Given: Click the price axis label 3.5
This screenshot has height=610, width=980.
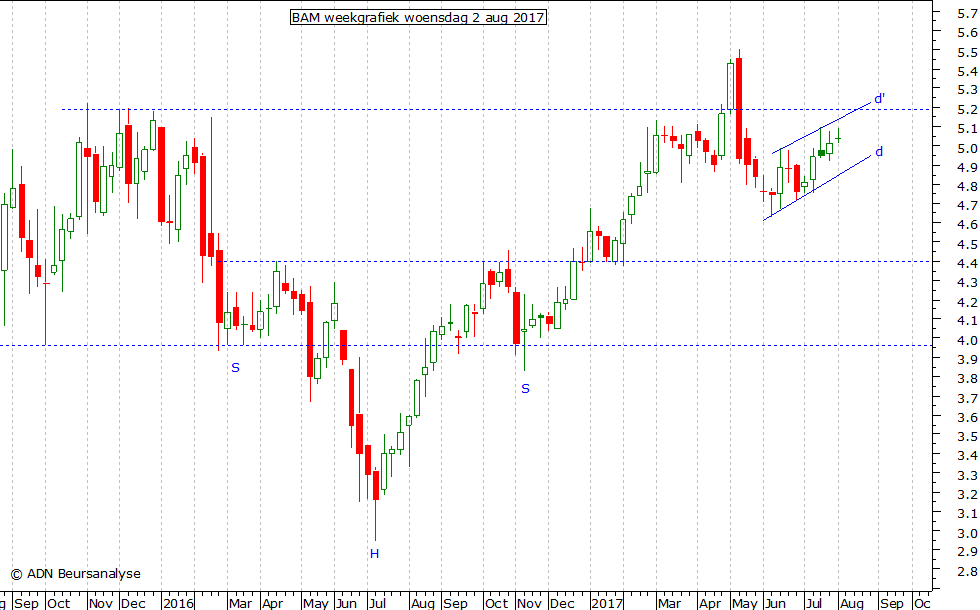Looking at the screenshot, I should (x=968, y=436).
